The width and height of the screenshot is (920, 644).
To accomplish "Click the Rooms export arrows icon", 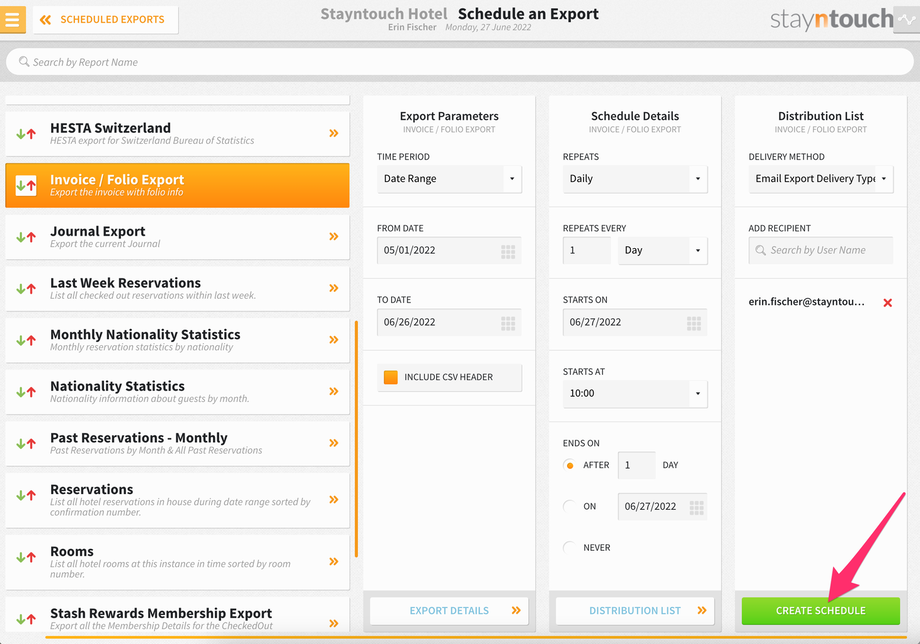I will pos(26,557).
